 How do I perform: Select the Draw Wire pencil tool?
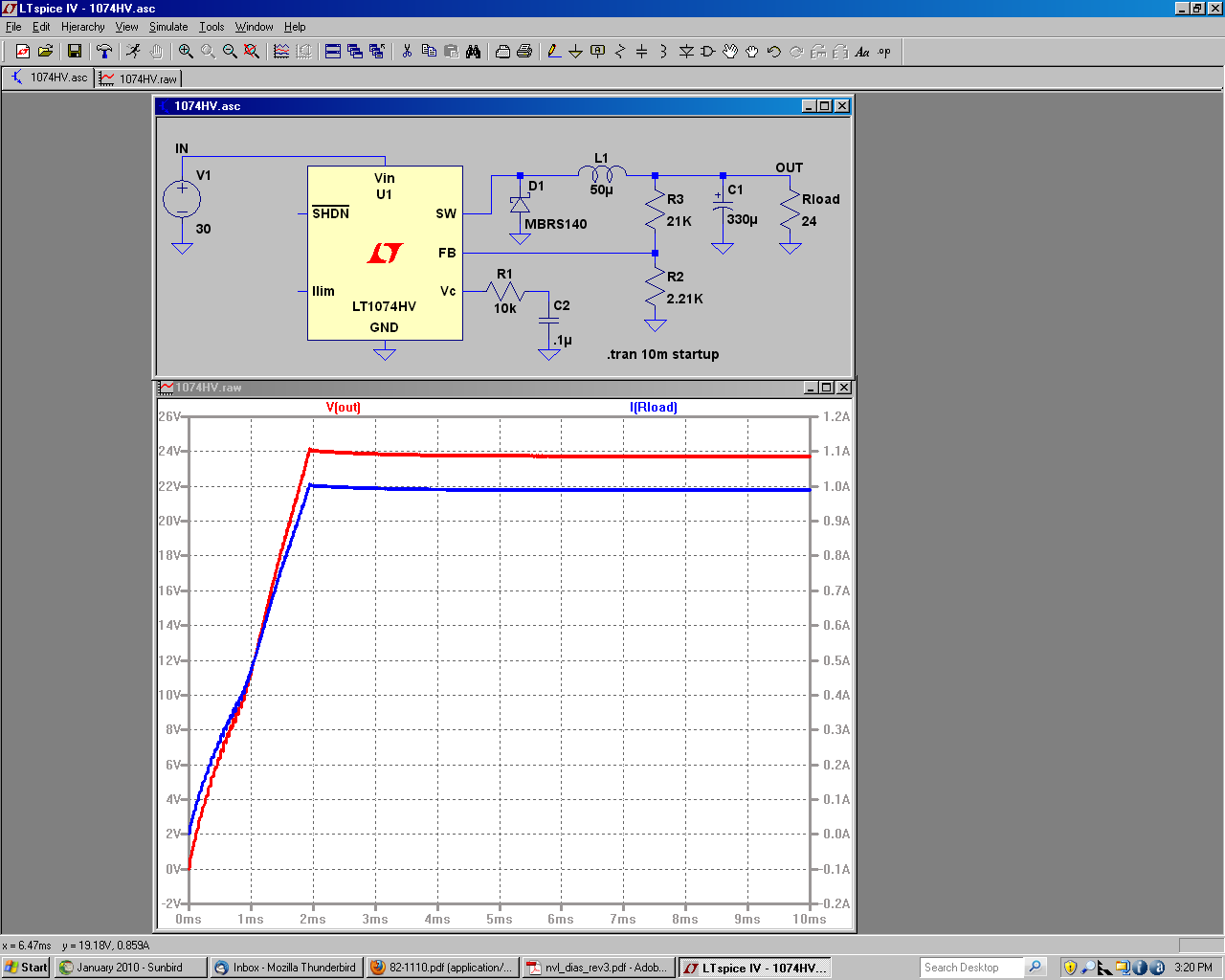click(554, 52)
